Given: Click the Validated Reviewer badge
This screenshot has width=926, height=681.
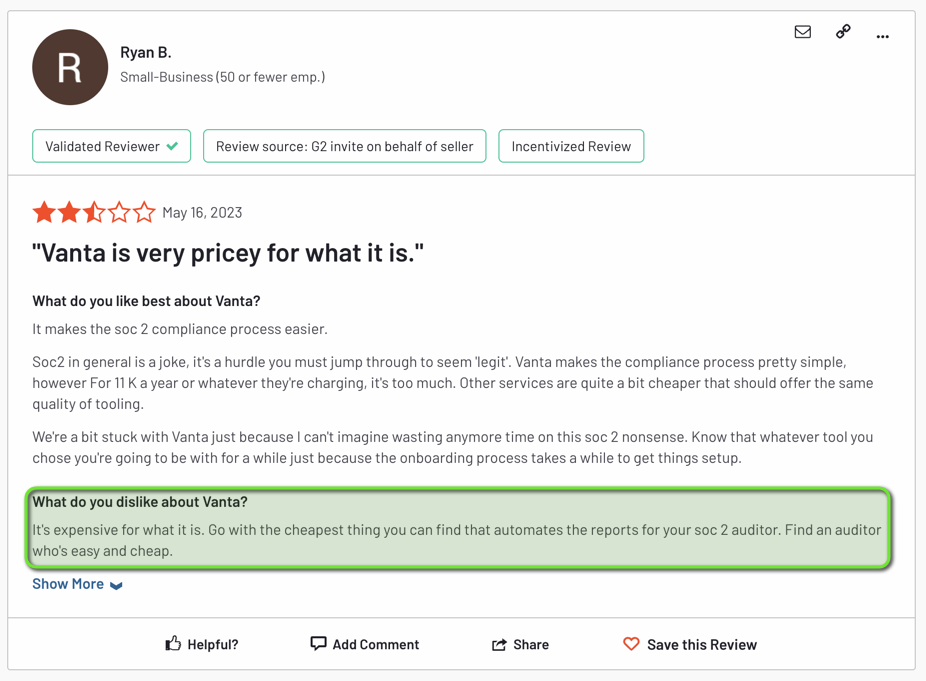Looking at the screenshot, I should point(112,146).
